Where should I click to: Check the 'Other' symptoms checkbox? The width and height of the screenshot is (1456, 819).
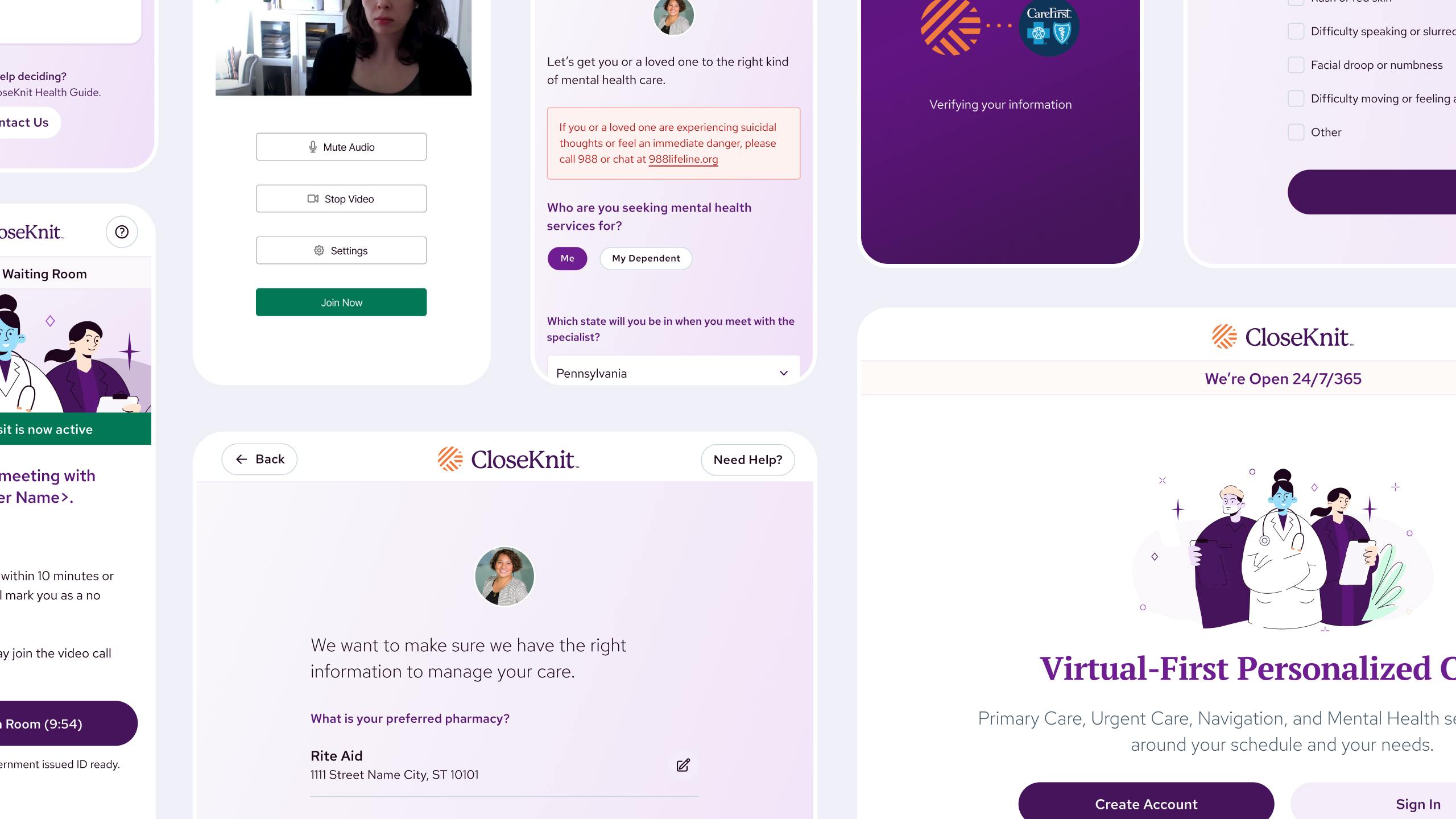(x=1295, y=131)
